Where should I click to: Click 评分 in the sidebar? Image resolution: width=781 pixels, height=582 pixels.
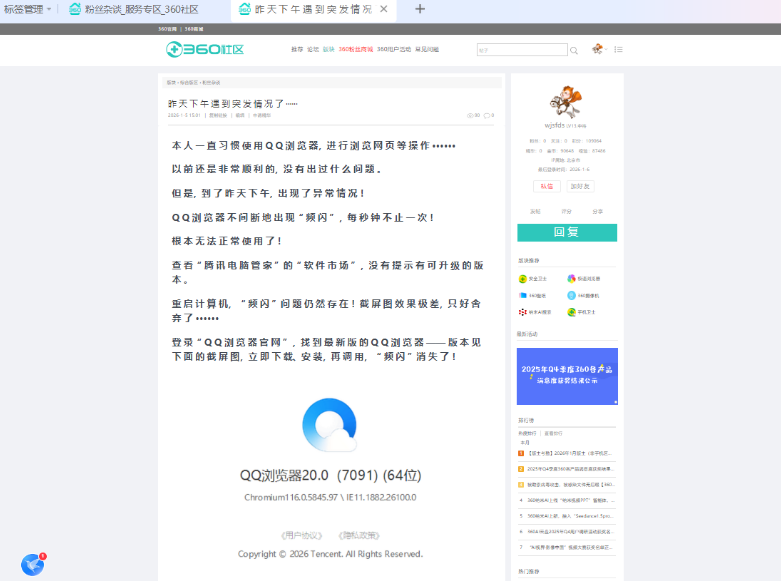point(567,212)
